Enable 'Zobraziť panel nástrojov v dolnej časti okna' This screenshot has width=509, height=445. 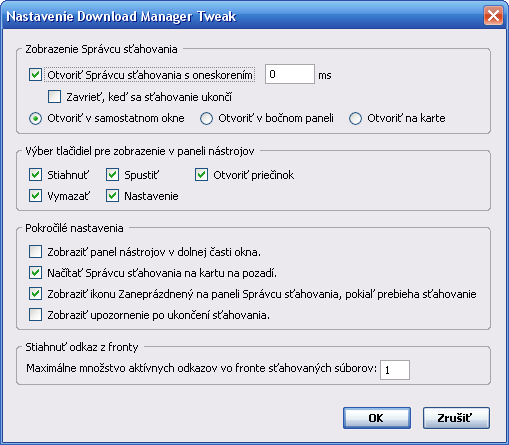(x=35, y=252)
